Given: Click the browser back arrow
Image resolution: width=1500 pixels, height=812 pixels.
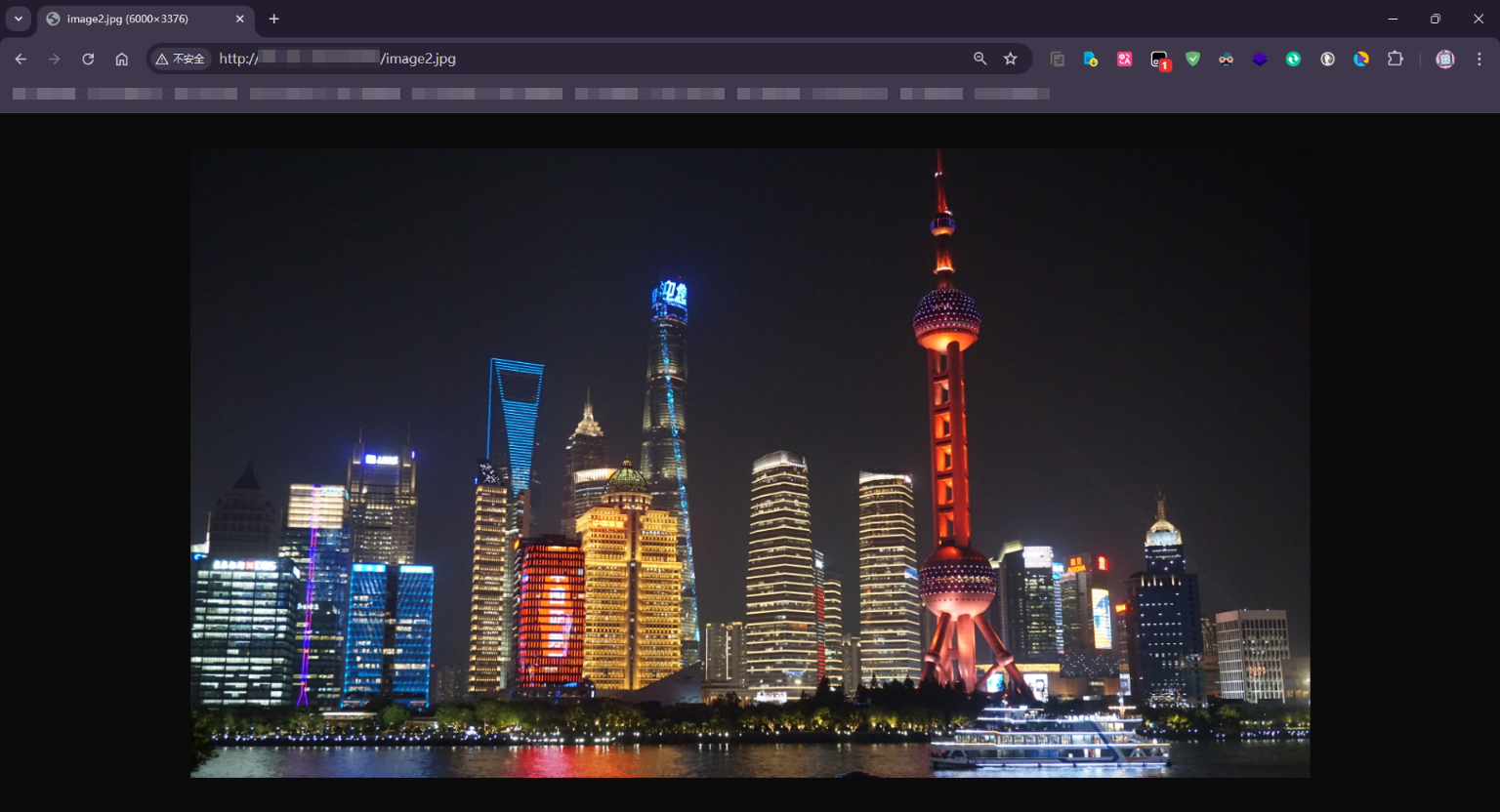Looking at the screenshot, I should coord(21,59).
